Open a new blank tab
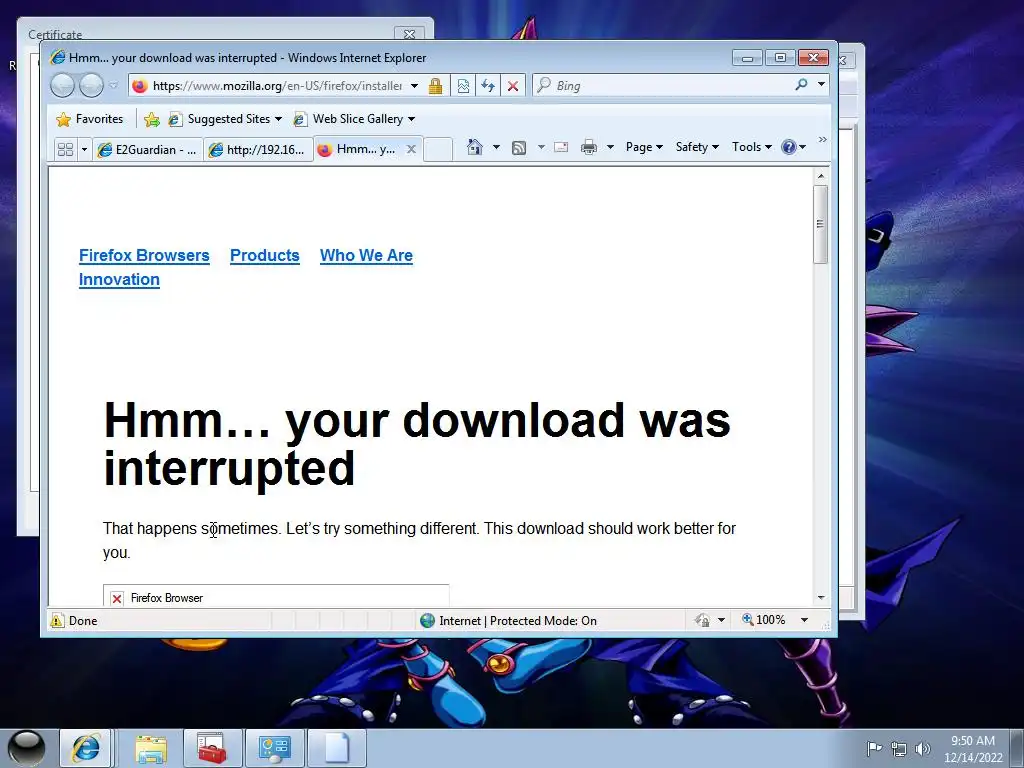 click(x=438, y=150)
